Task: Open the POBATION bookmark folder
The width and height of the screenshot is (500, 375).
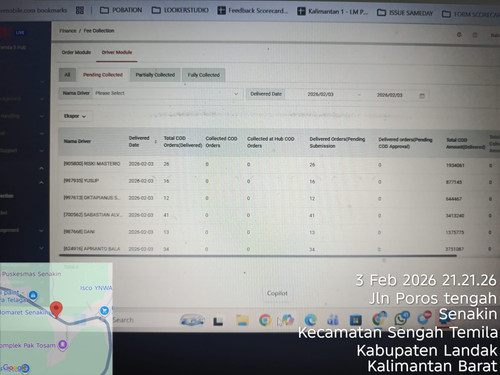Action: click(121, 10)
